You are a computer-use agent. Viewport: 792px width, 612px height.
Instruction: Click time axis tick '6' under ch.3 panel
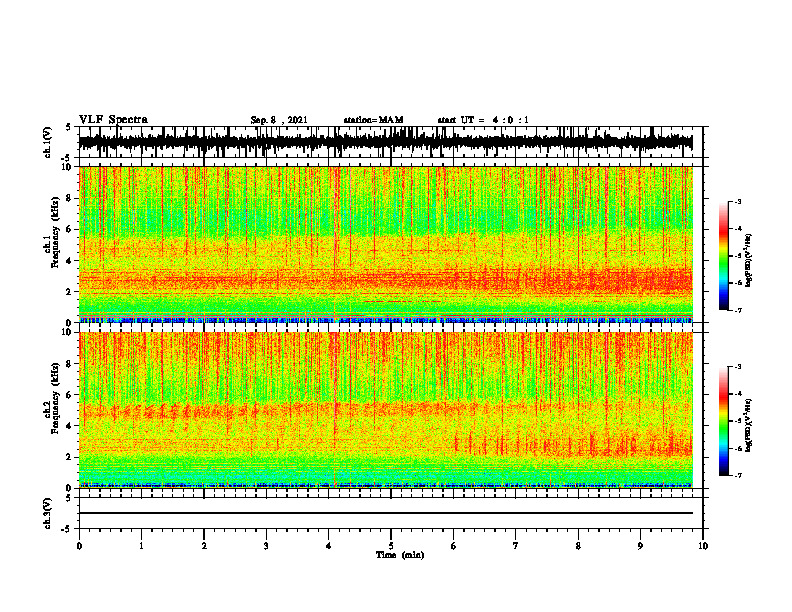[x=454, y=546]
